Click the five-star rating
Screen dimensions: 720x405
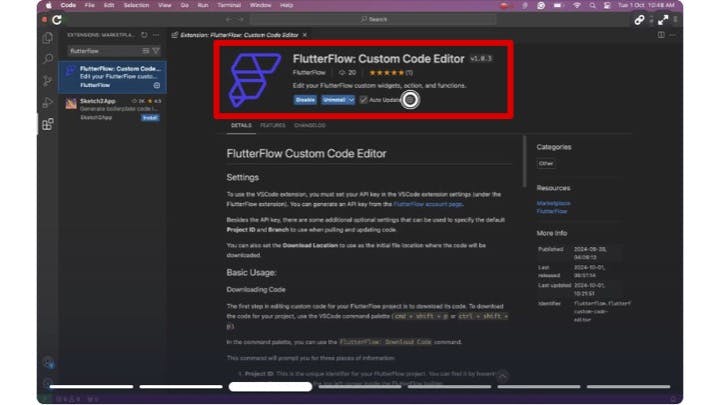(387, 73)
